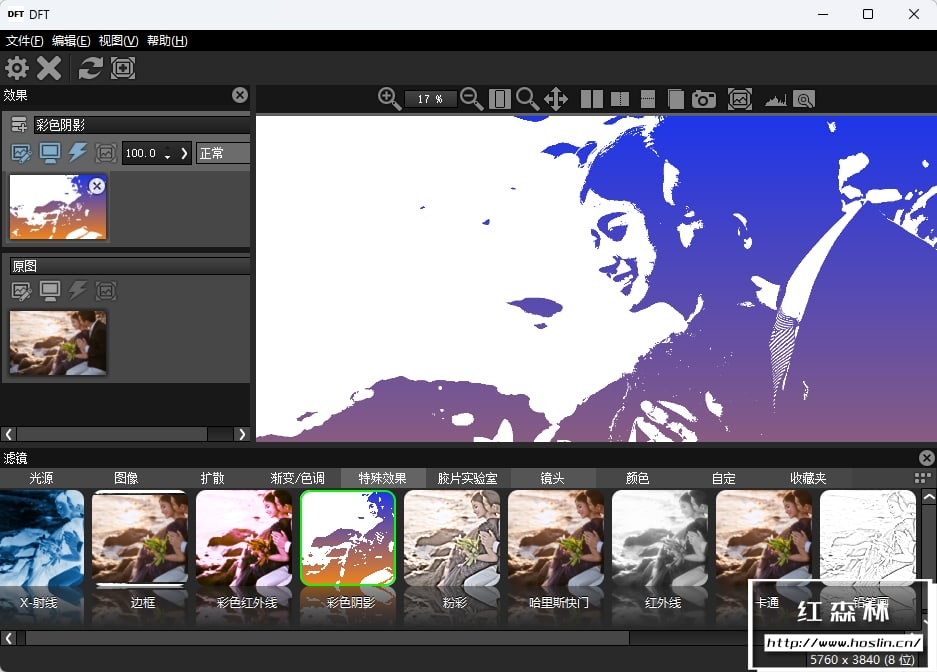Open the 帮助(H) menu
This screenshot has height=672, width=937.
167,41
